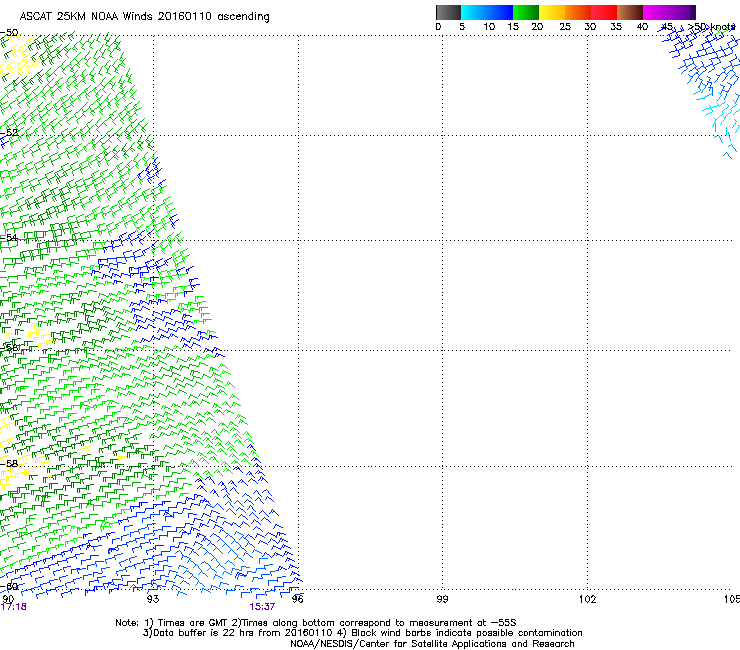The width and height of the screenshot is (740, 650).
Task: Click the dark purple end of the color bar
Action: click(691, 12)
